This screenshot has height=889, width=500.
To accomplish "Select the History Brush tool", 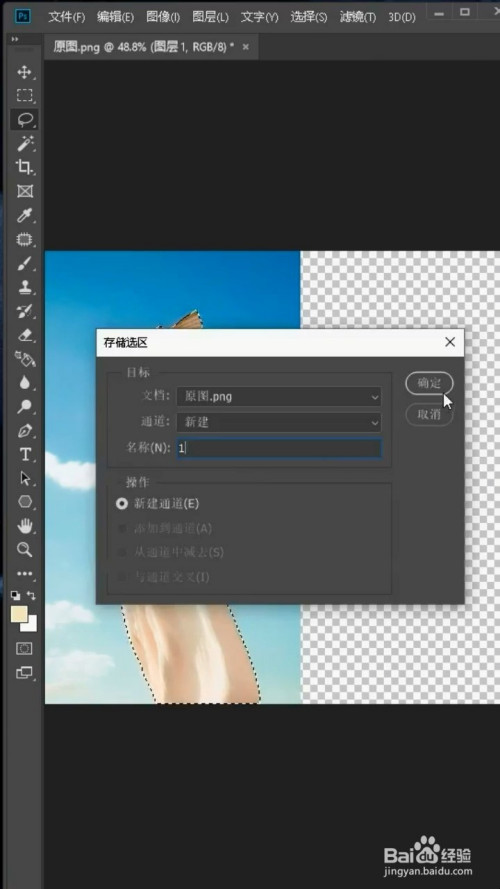I will (24, 311).
